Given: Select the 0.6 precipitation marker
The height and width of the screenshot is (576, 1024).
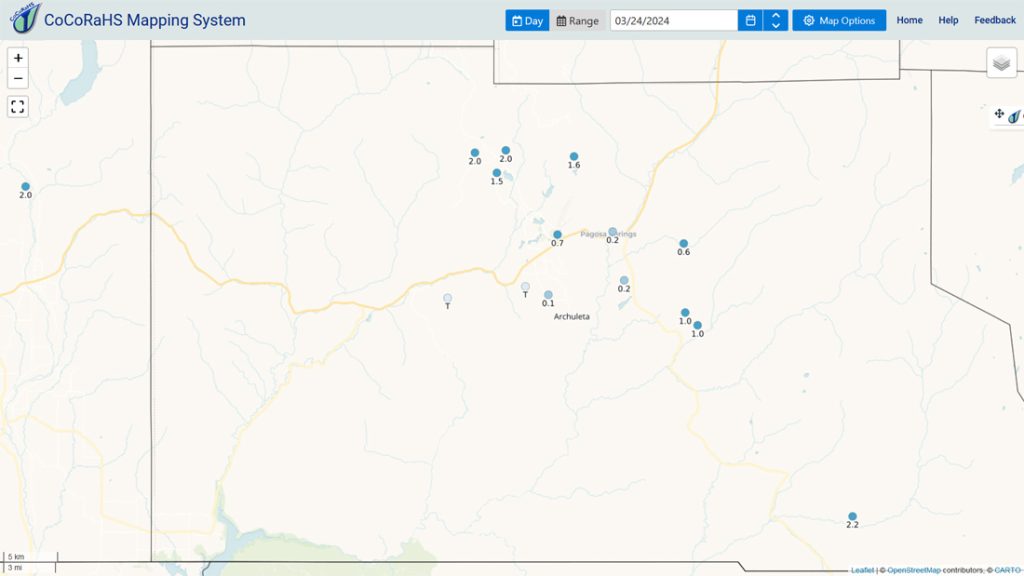Looking at the screenshot, I should [x=683, y=244].
